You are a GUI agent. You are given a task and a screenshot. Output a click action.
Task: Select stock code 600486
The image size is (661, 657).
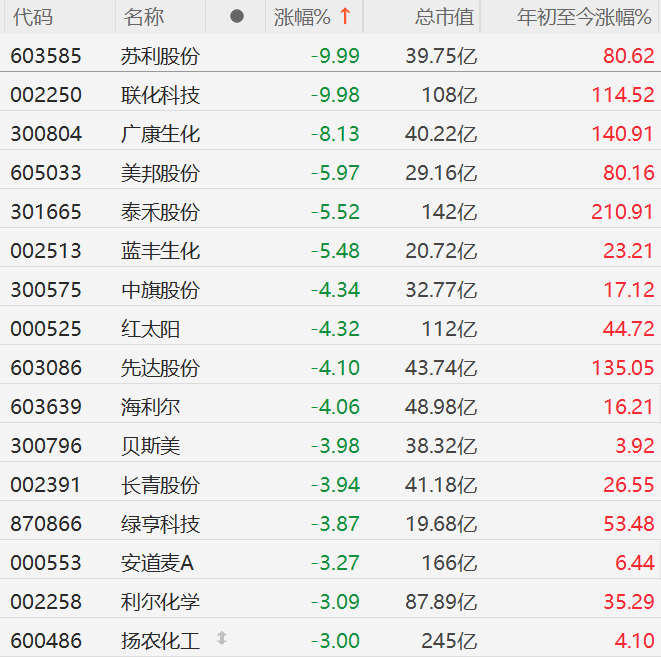pyautogui.click(x=46, y=641)
